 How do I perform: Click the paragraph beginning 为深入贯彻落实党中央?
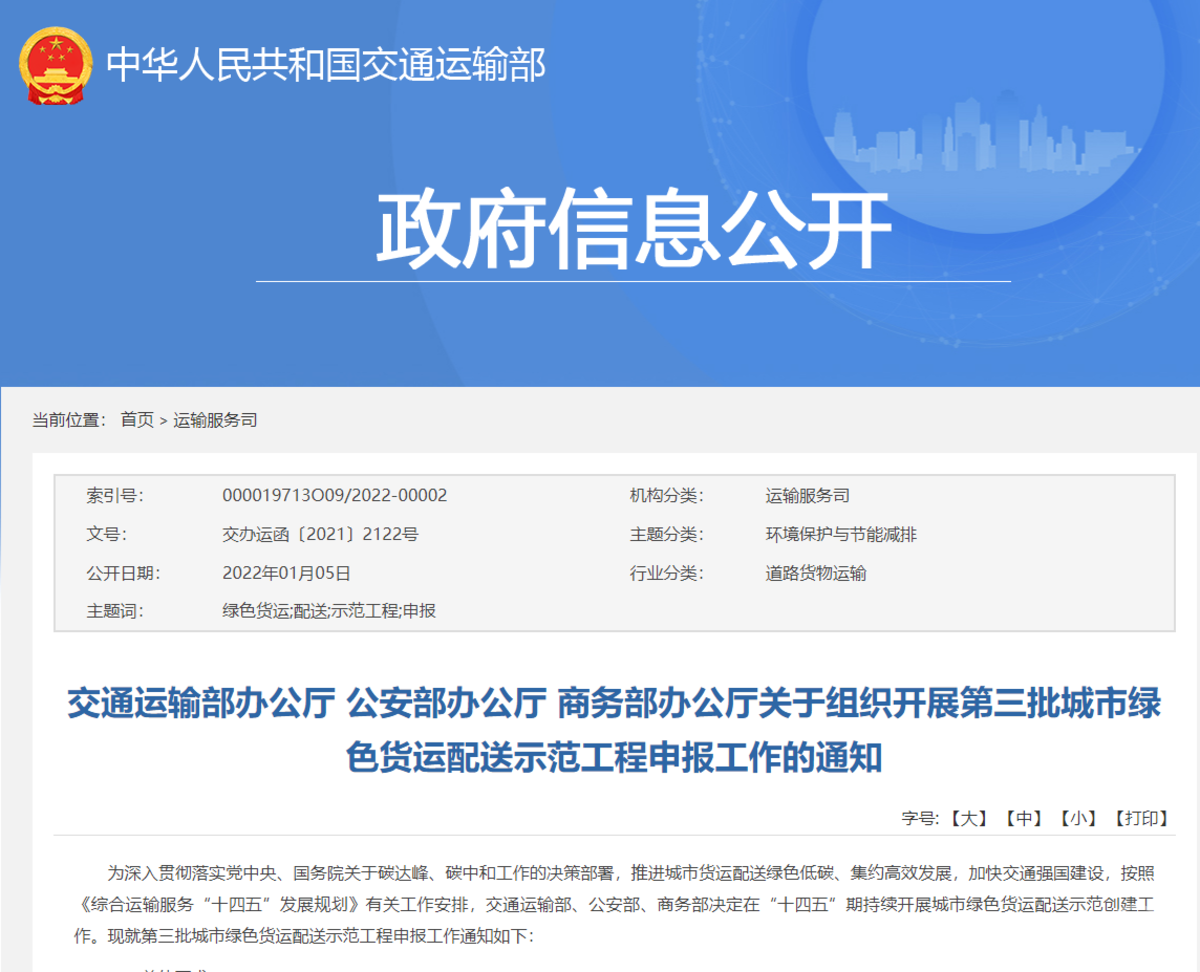coord(614,904)
